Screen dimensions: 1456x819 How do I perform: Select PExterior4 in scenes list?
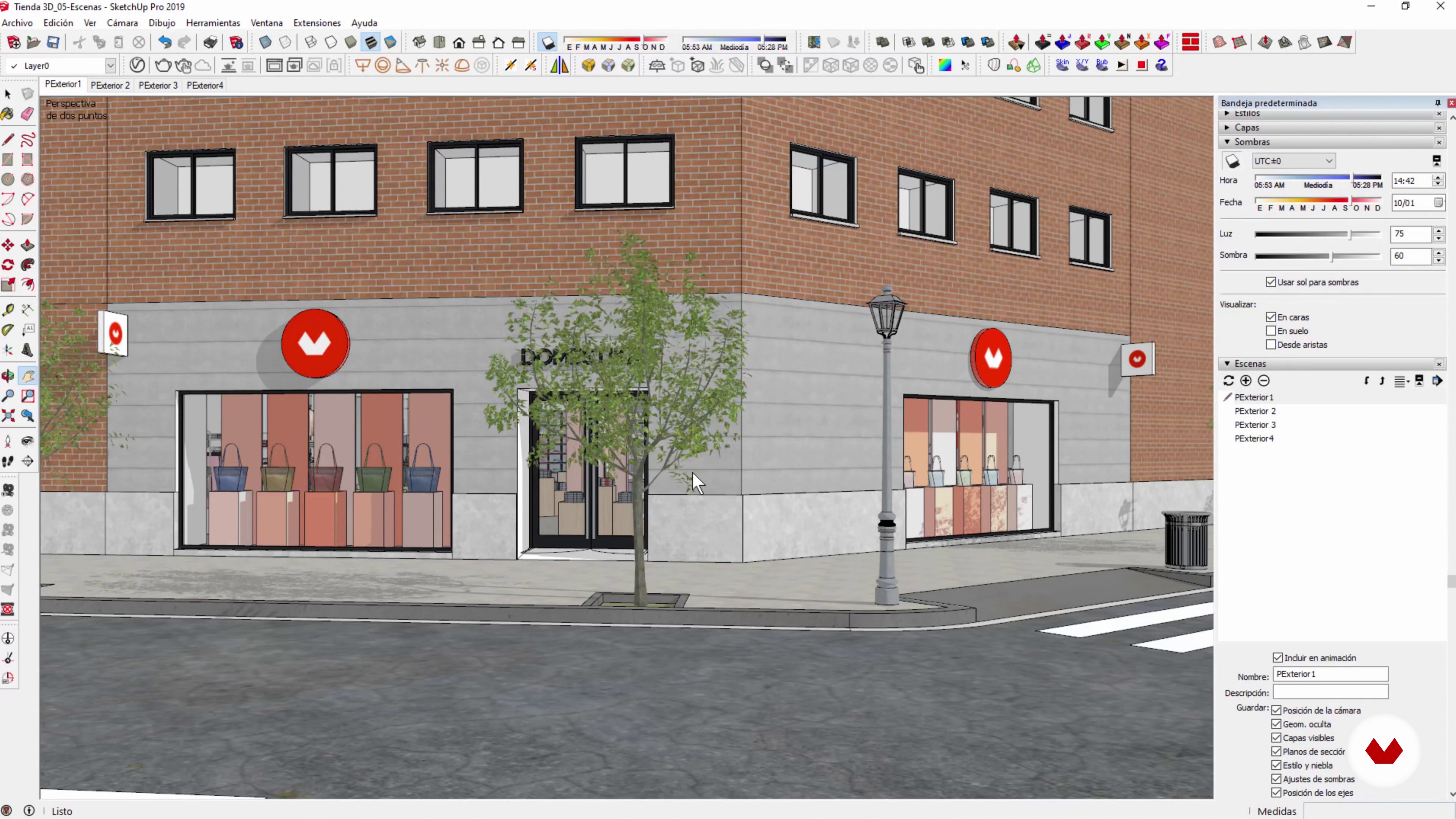(x=1254, y=439)
